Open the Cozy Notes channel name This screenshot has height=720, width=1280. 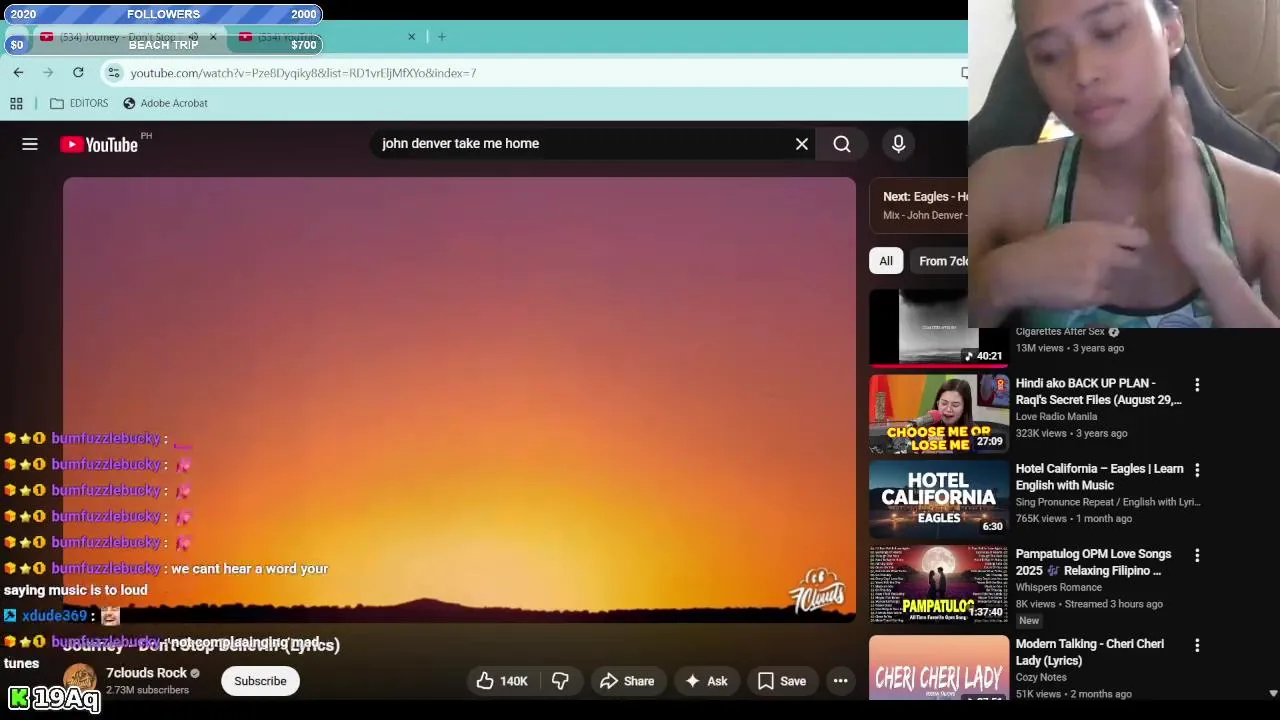[x=1040, y=678]
